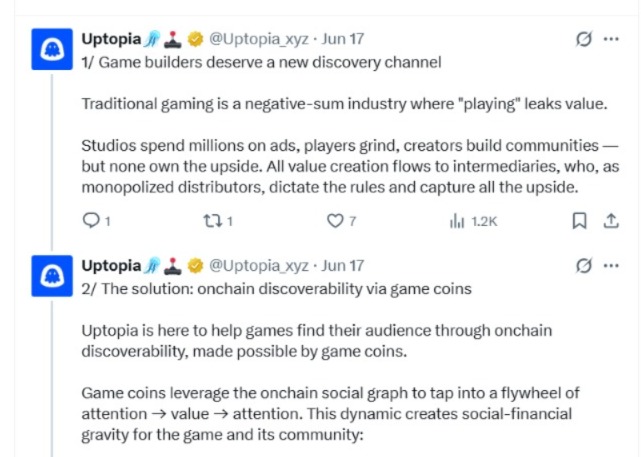Screen dimensions: 641x457
Task: Bookmark the first Uptopia post
Action: pos(579,221)
